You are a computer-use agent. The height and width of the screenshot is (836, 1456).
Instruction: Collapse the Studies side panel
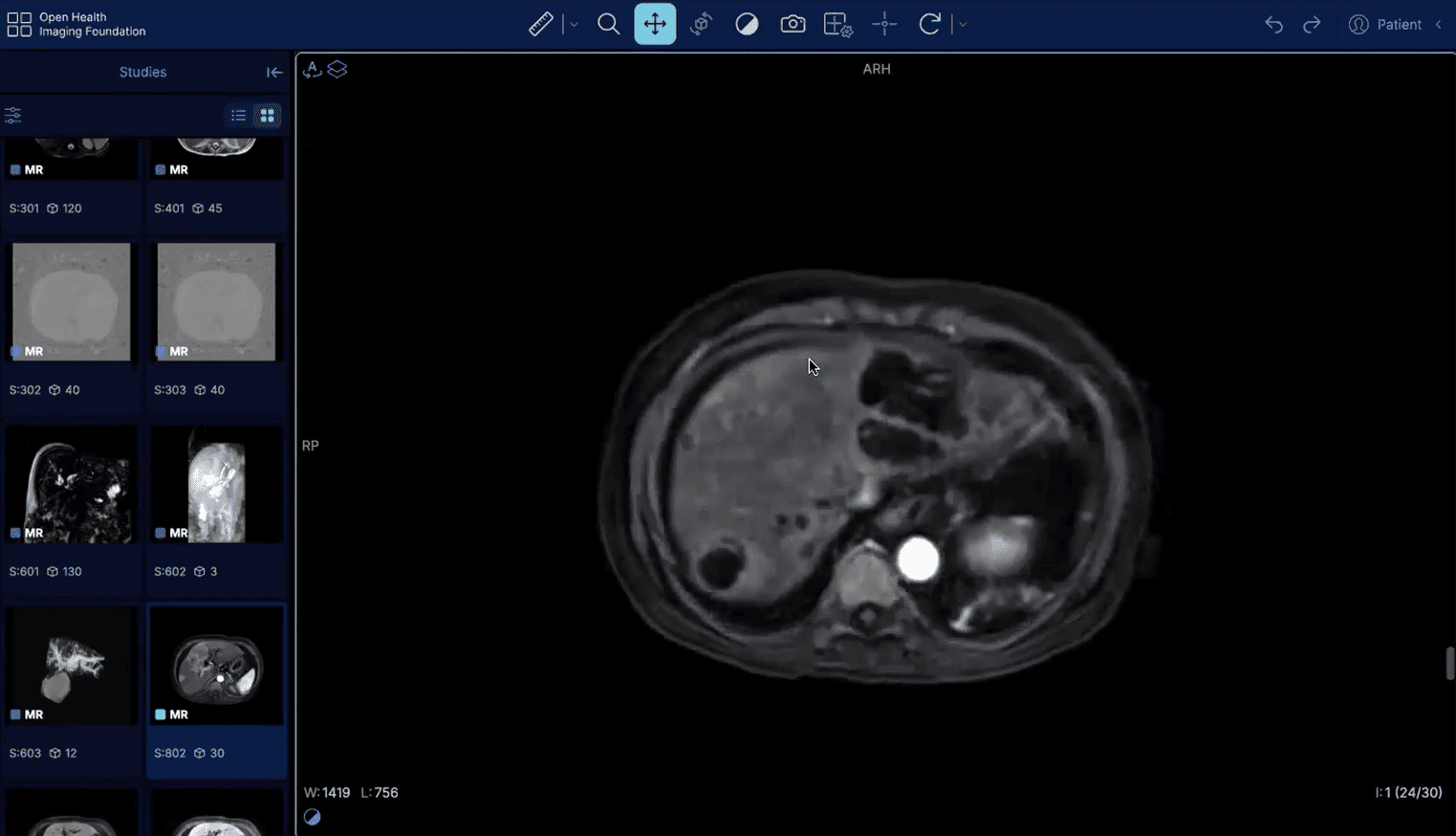click(x=274, y=73)
